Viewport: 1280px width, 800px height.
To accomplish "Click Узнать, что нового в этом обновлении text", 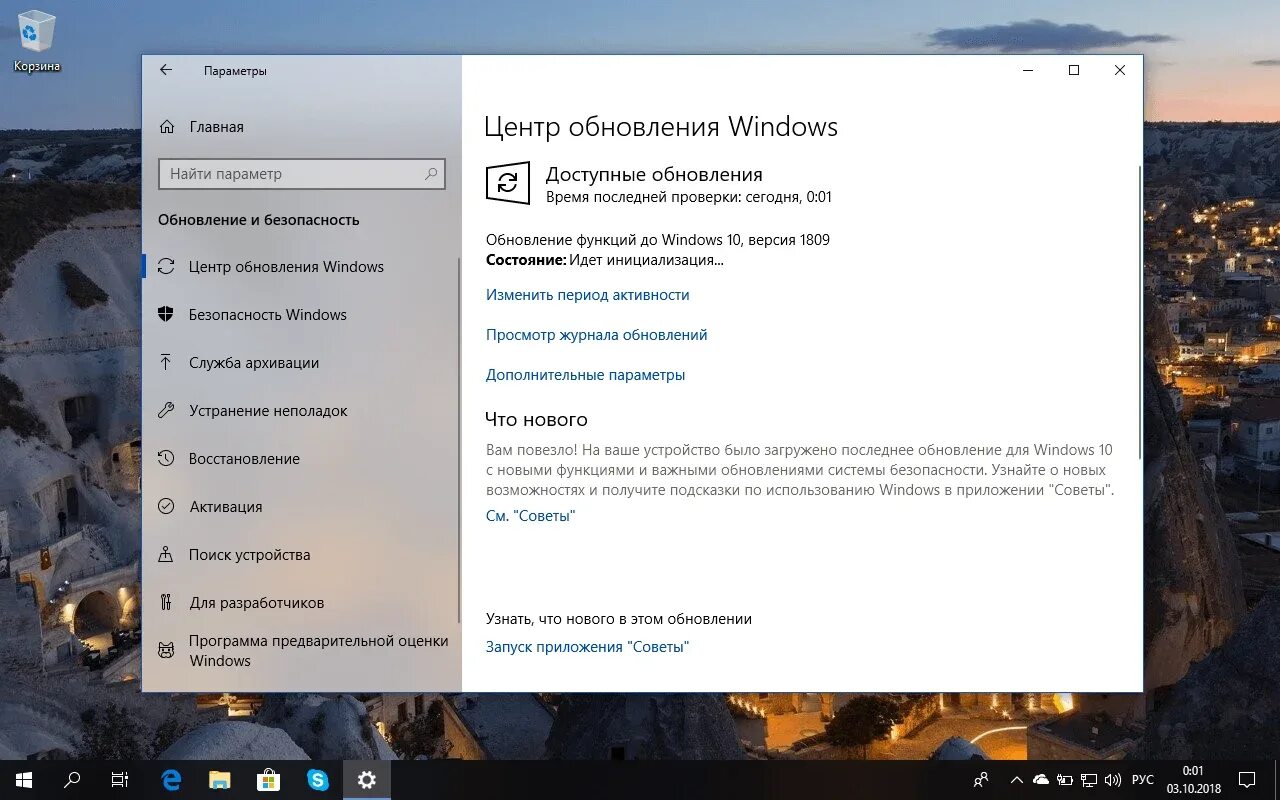I will 619,619.
